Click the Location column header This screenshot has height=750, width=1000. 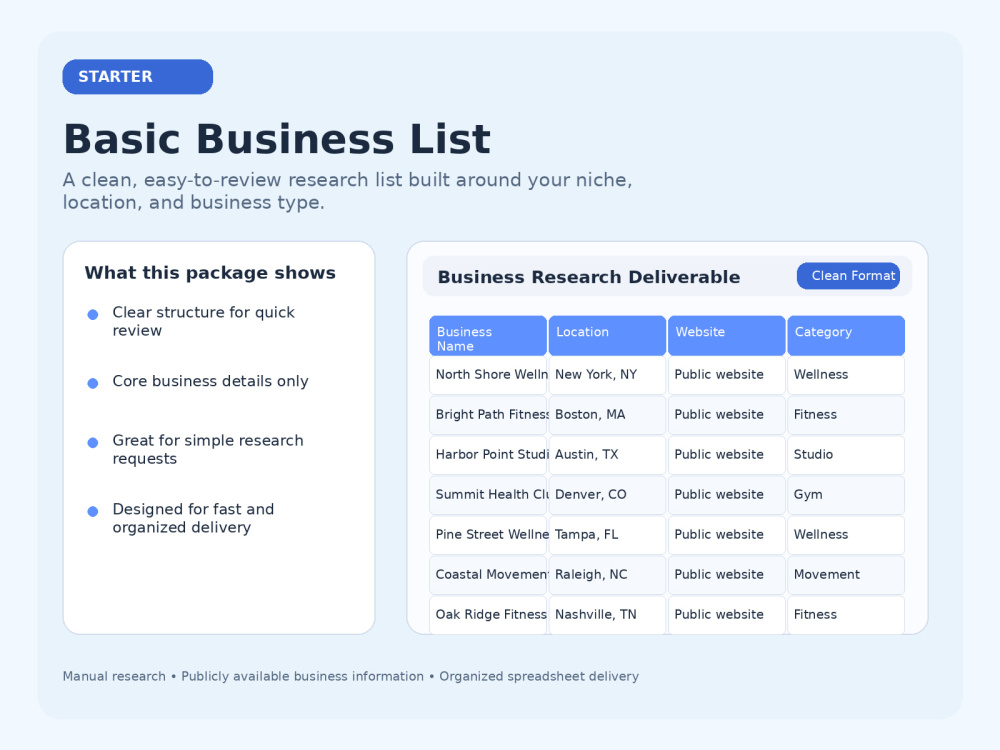[x=607, y=335]
